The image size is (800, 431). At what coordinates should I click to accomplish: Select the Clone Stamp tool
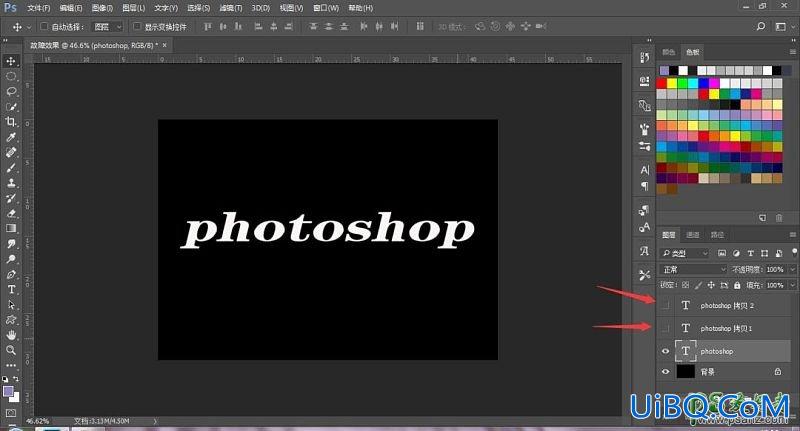pyautogui.click(x=11, y=183)
